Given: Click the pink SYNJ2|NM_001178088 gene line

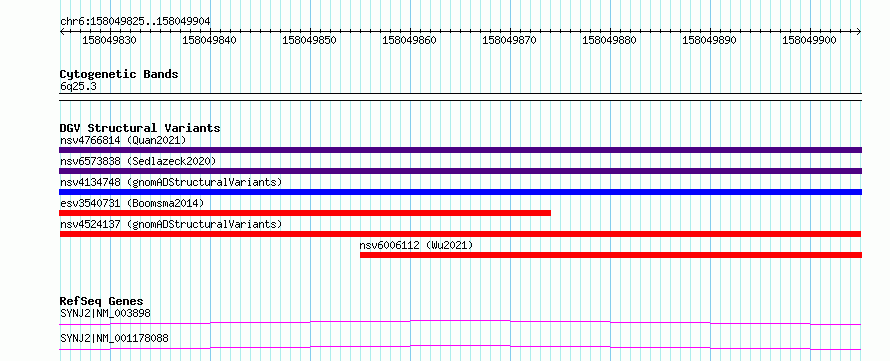Looking at the screenshot, I should point(460,347).
